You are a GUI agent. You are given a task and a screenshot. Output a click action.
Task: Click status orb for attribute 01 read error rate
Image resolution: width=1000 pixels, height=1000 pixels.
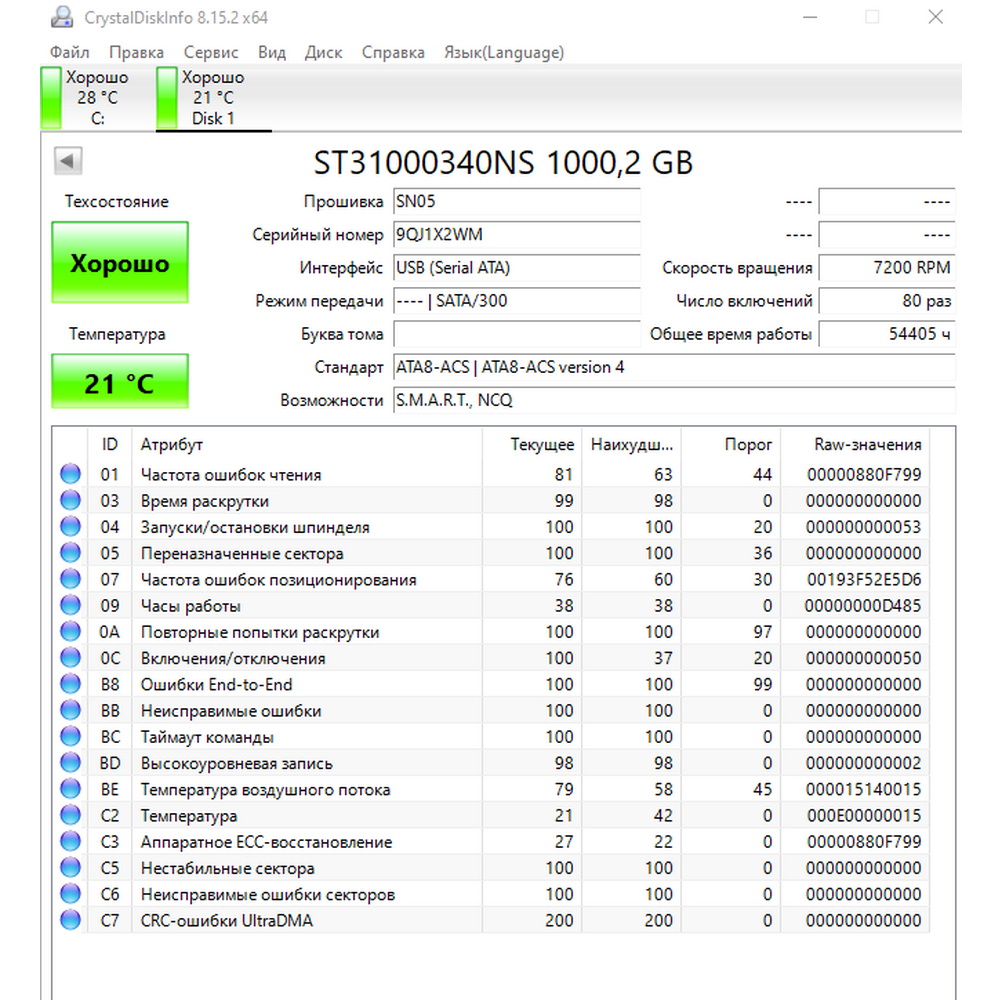tap(70, 474)
